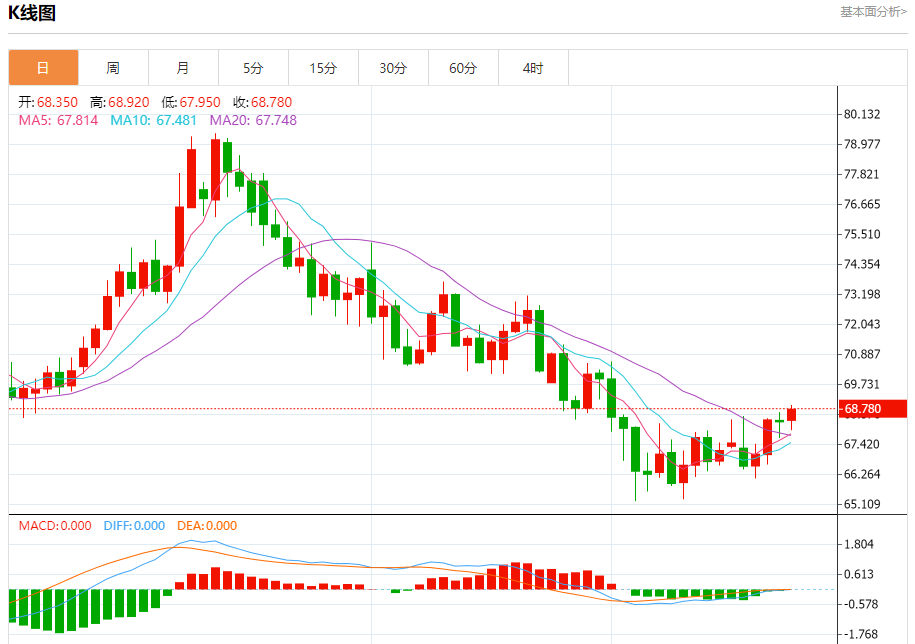Show the 30分 interval chart
915x644 pixels.
coord(393,68)
